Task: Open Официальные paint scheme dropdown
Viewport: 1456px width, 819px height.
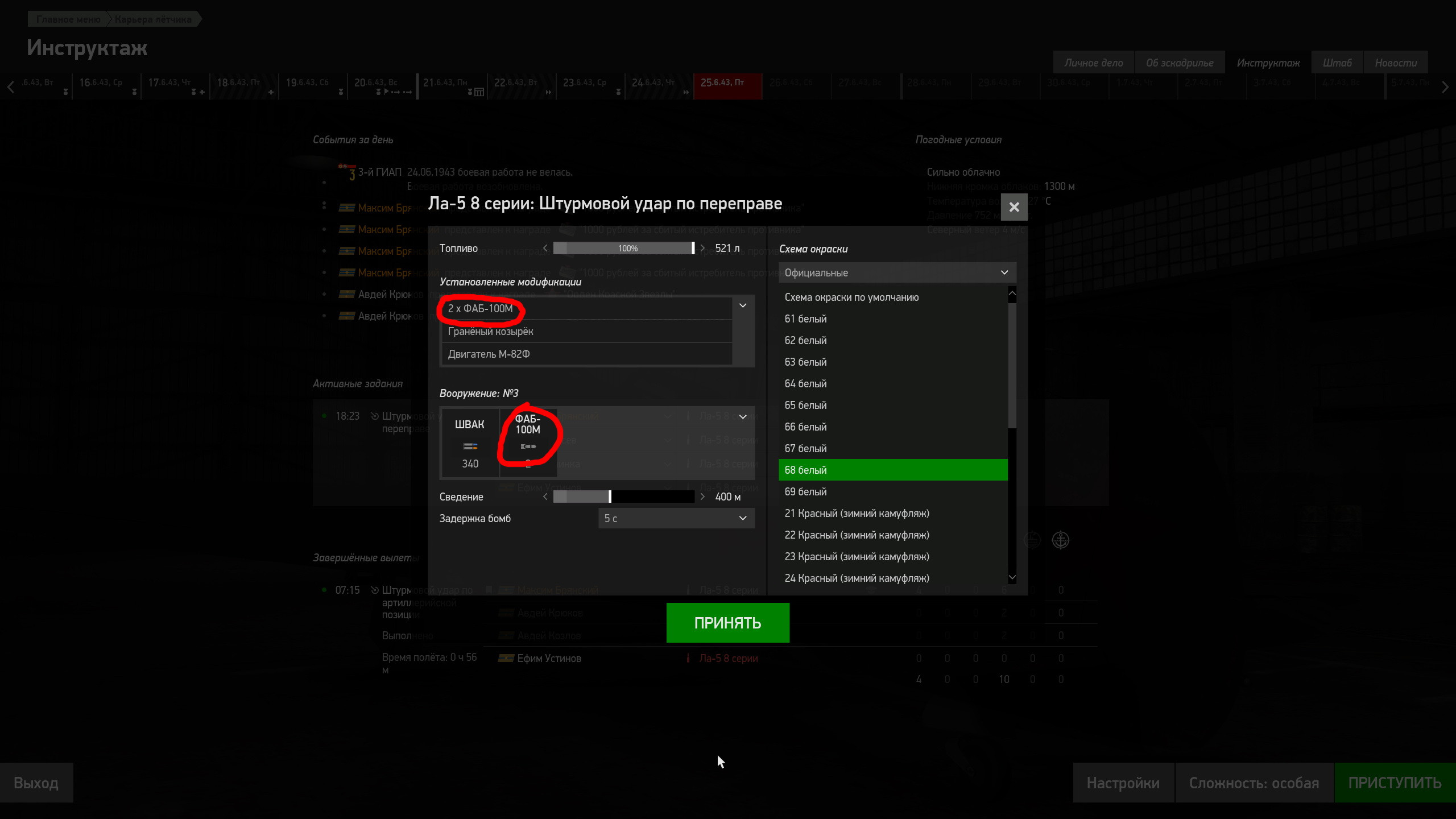Action: [x=897, y=273]
